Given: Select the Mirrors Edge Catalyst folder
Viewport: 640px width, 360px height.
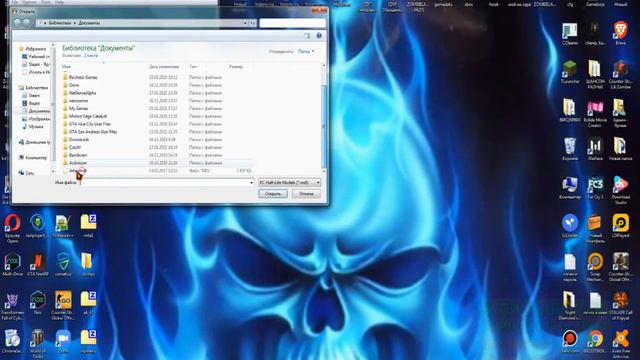Looking at the screenshot, I should (x=88, y=116).
